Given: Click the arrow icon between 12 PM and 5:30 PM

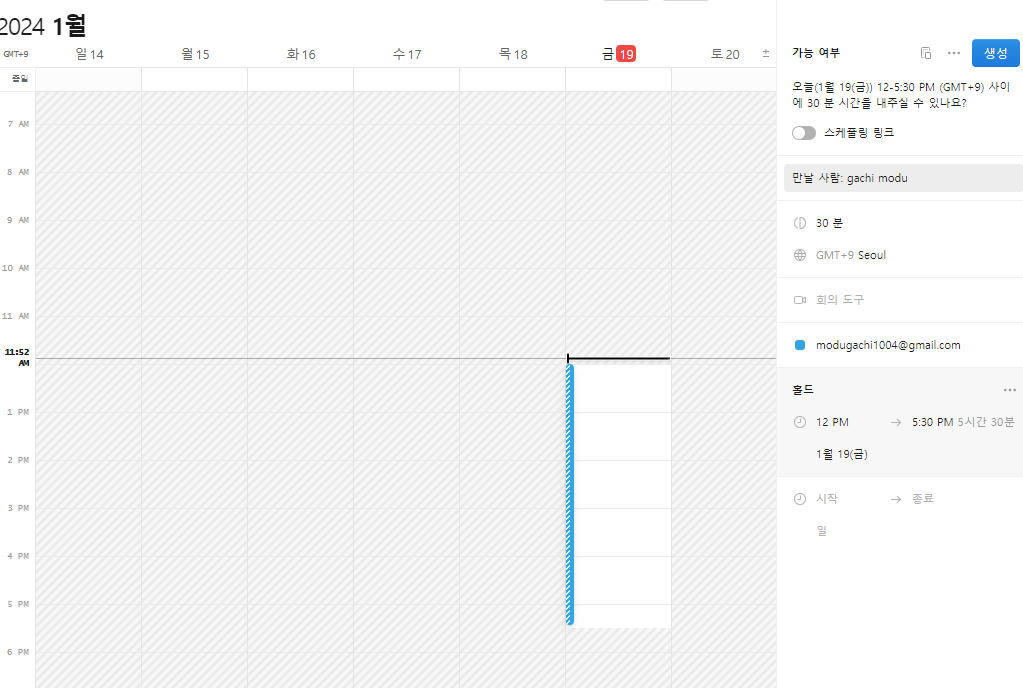Looking at the screenshot, I should [x=894, y=421].
